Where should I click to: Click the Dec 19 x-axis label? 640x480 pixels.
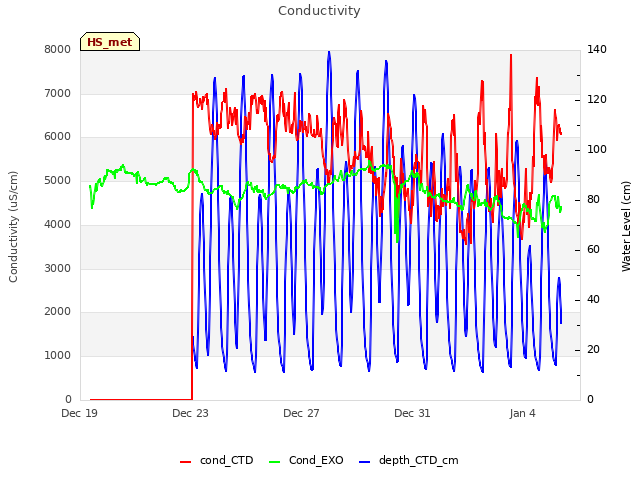[x=79, y=413]
